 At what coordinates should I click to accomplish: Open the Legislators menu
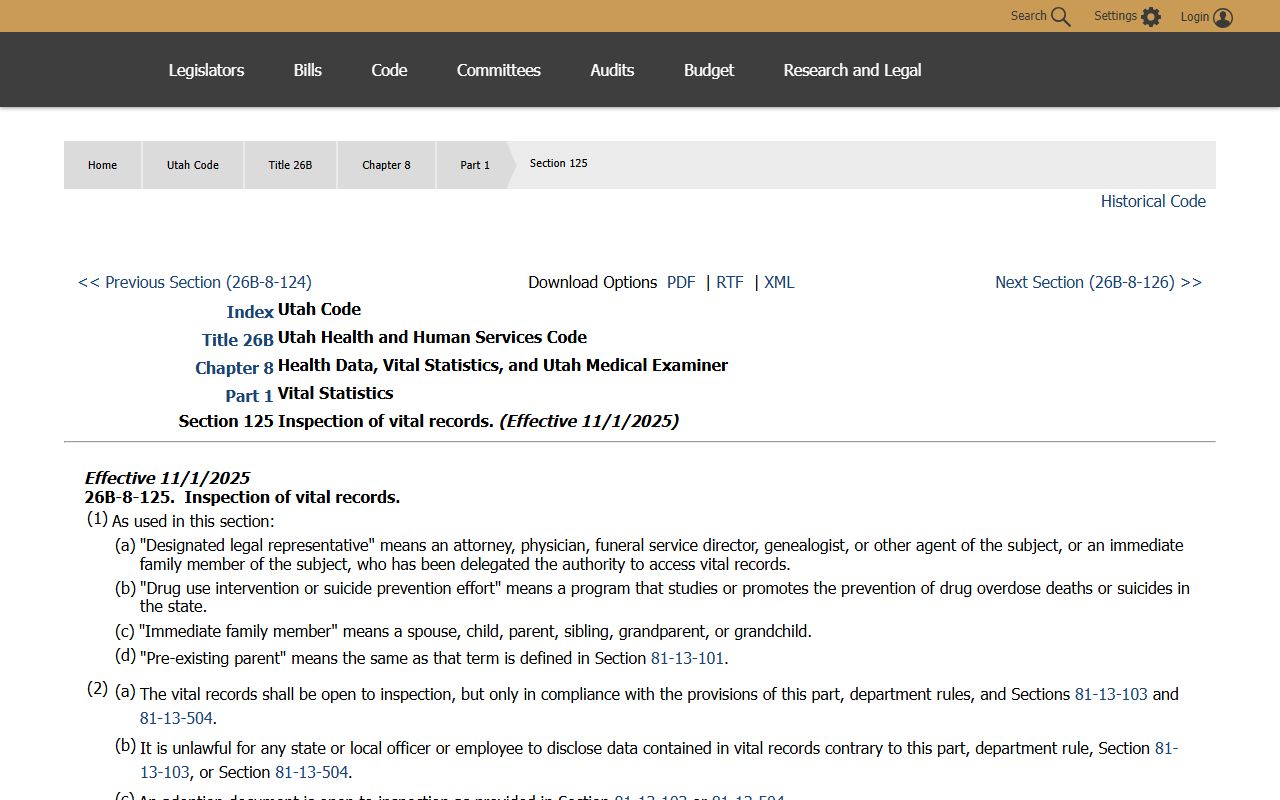pyautogui.click(x=206, y=70)
